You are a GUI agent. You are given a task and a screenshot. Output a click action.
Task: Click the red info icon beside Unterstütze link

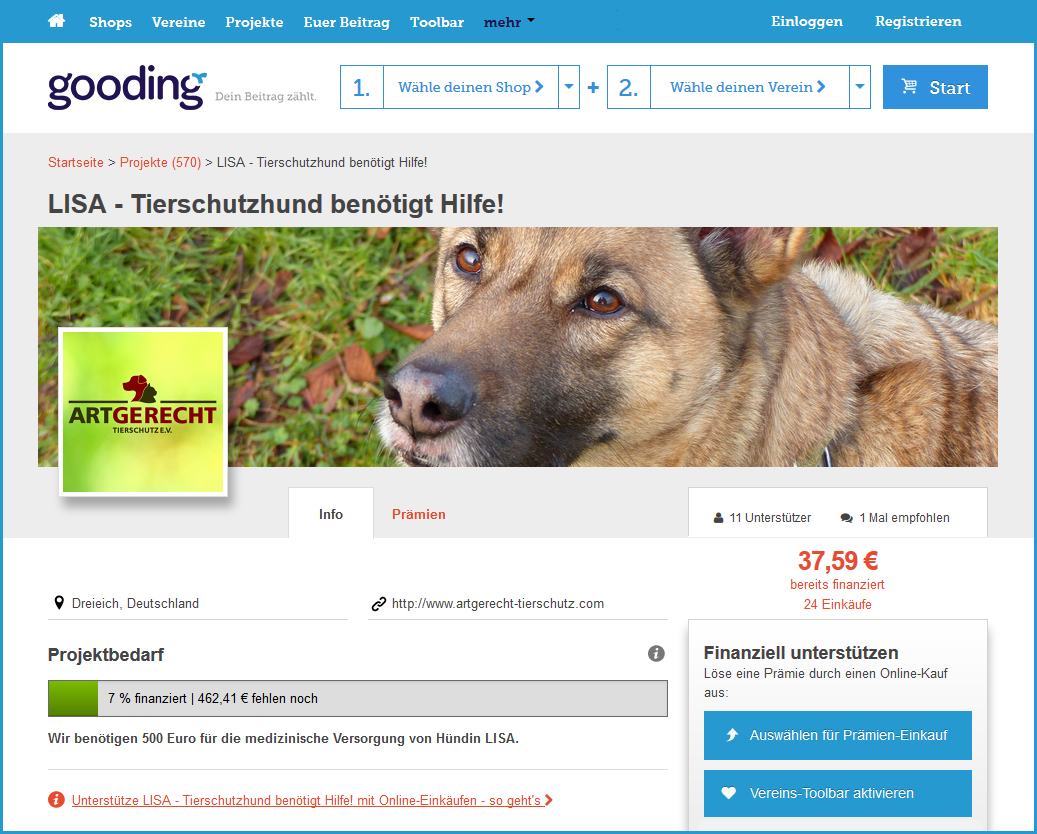point(56,800)
